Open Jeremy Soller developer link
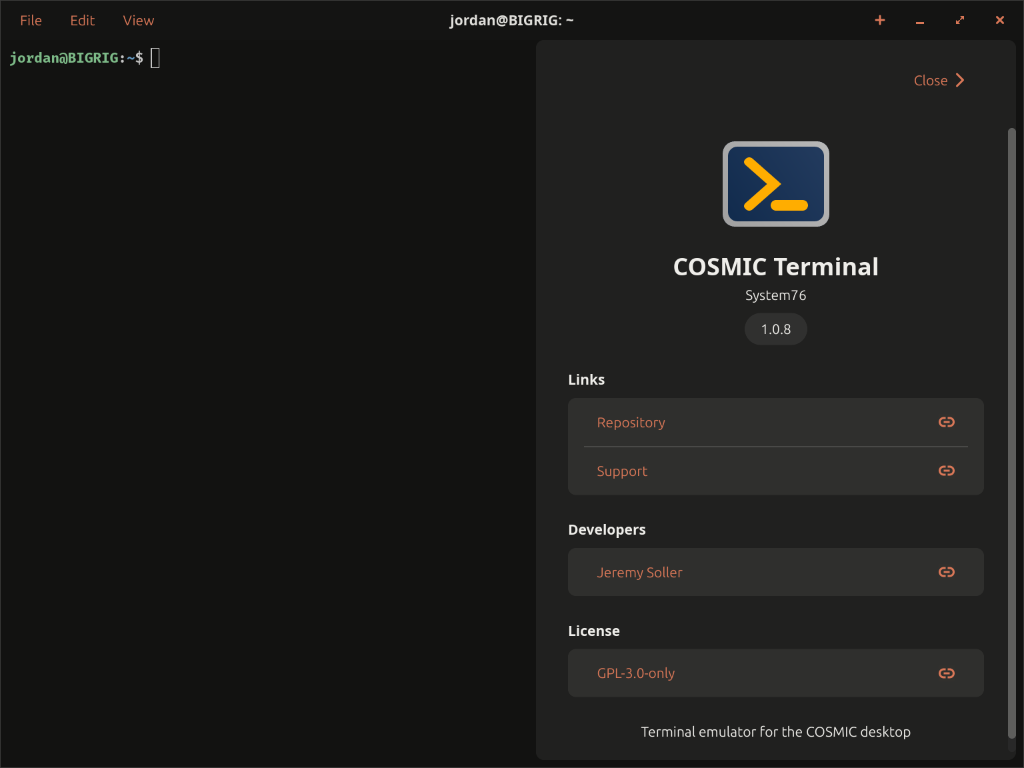The width and height of the screenshot is (1024, 768). [776, 572]
